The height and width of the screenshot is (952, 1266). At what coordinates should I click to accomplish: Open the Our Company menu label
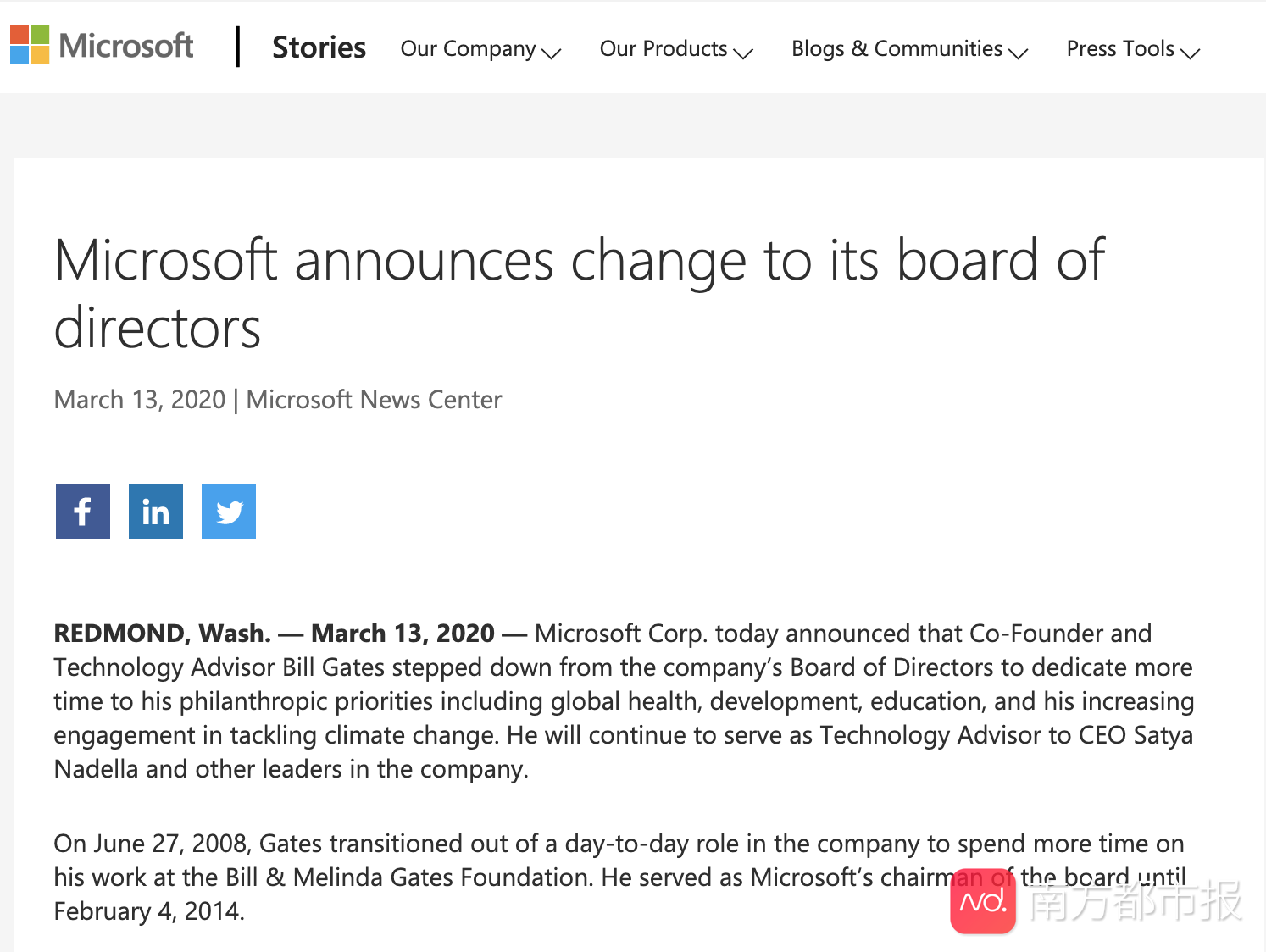coord(468,49)
